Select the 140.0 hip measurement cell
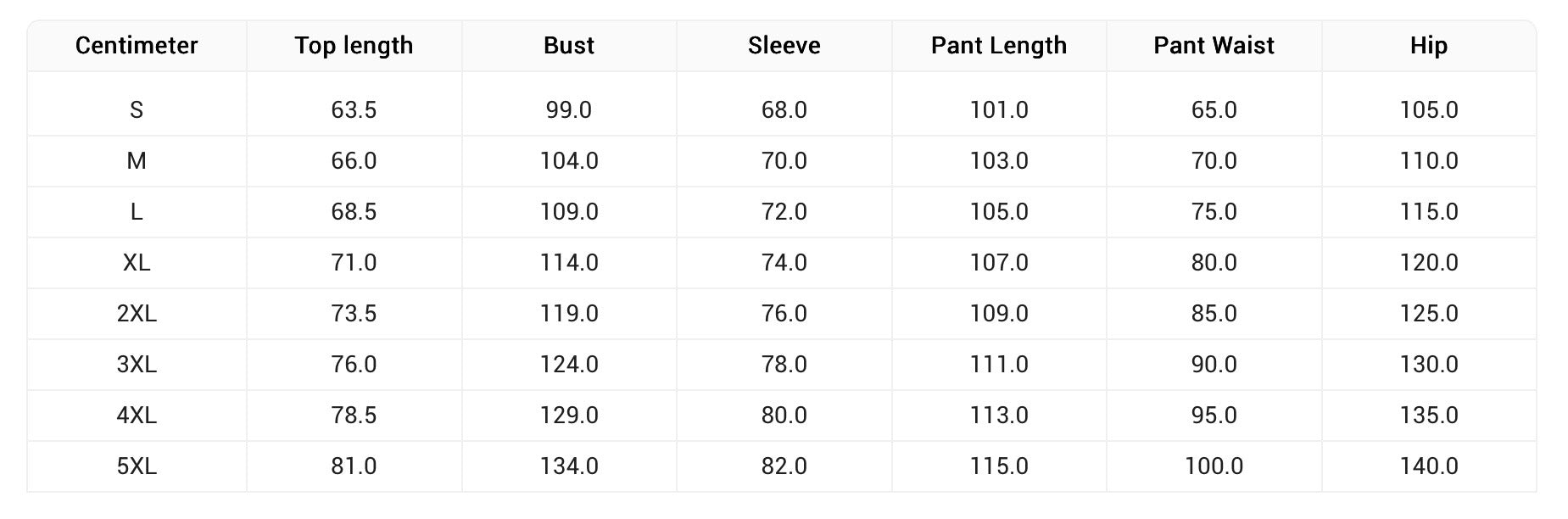The image size is (1568, 519). 1429,466
